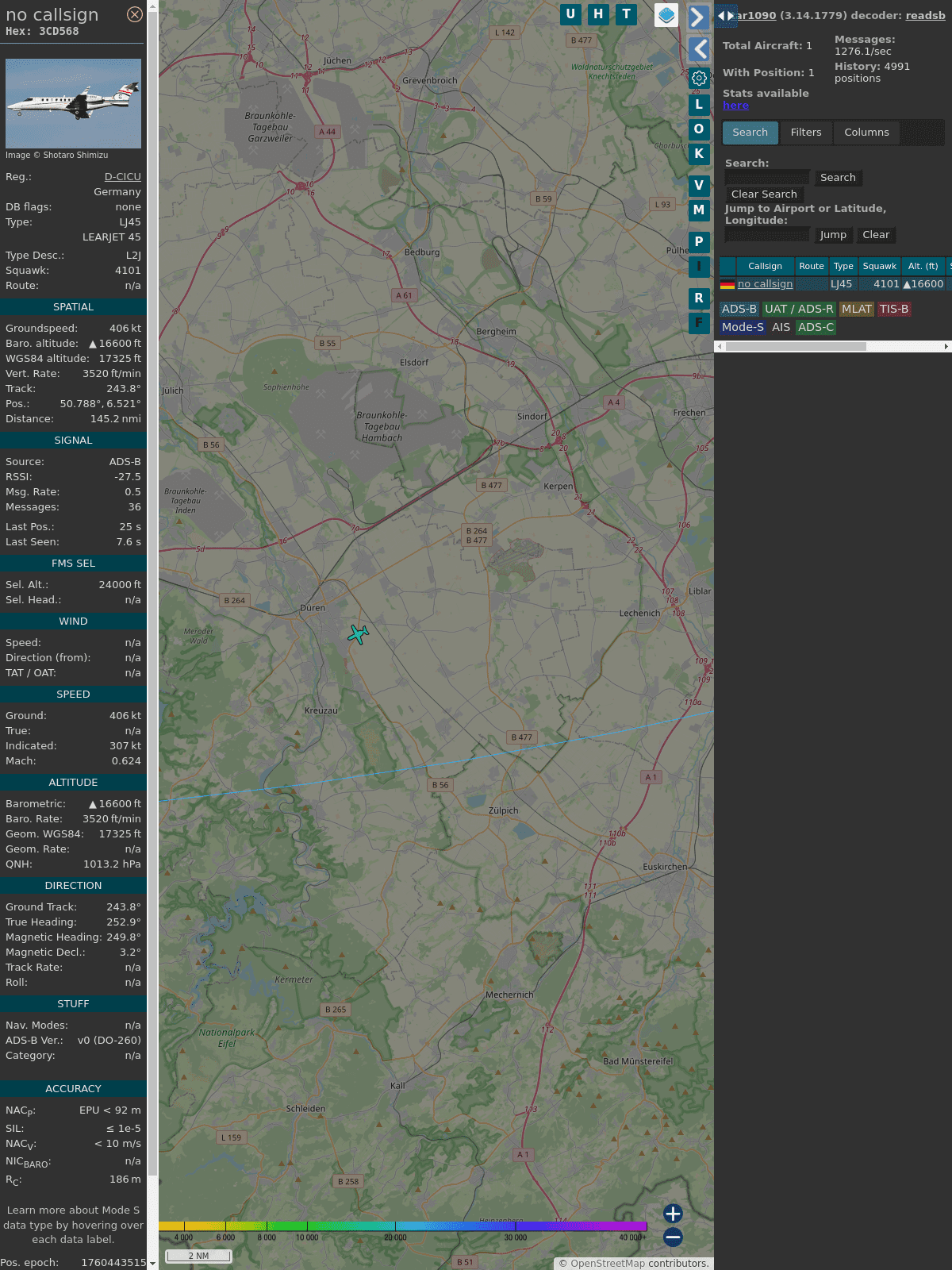The height and width of the screenshot is (1270, 952).
Task: Click the right chevron sidebar arrow
Action: [698, 17]
